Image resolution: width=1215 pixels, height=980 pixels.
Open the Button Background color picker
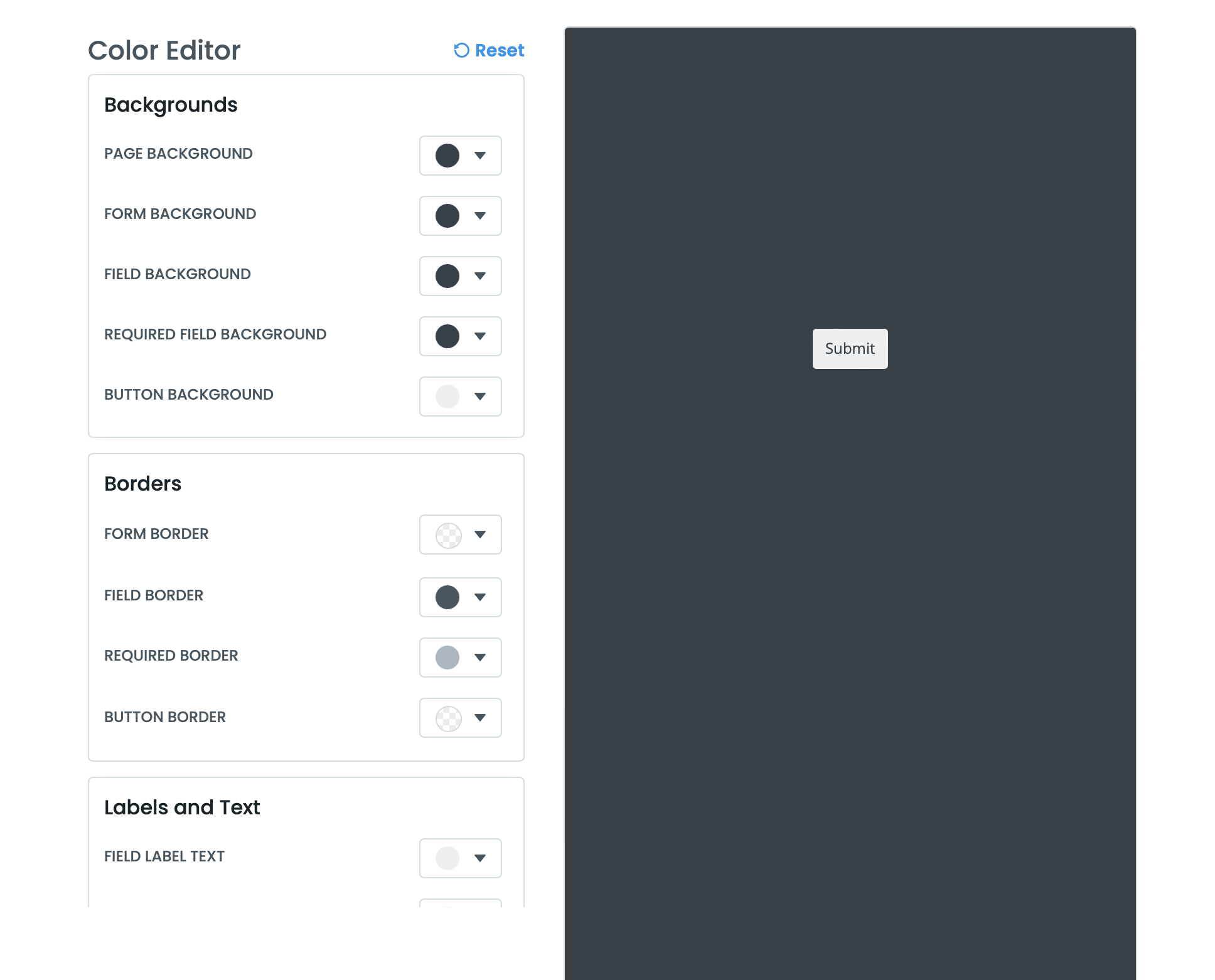tap(446, 397)
